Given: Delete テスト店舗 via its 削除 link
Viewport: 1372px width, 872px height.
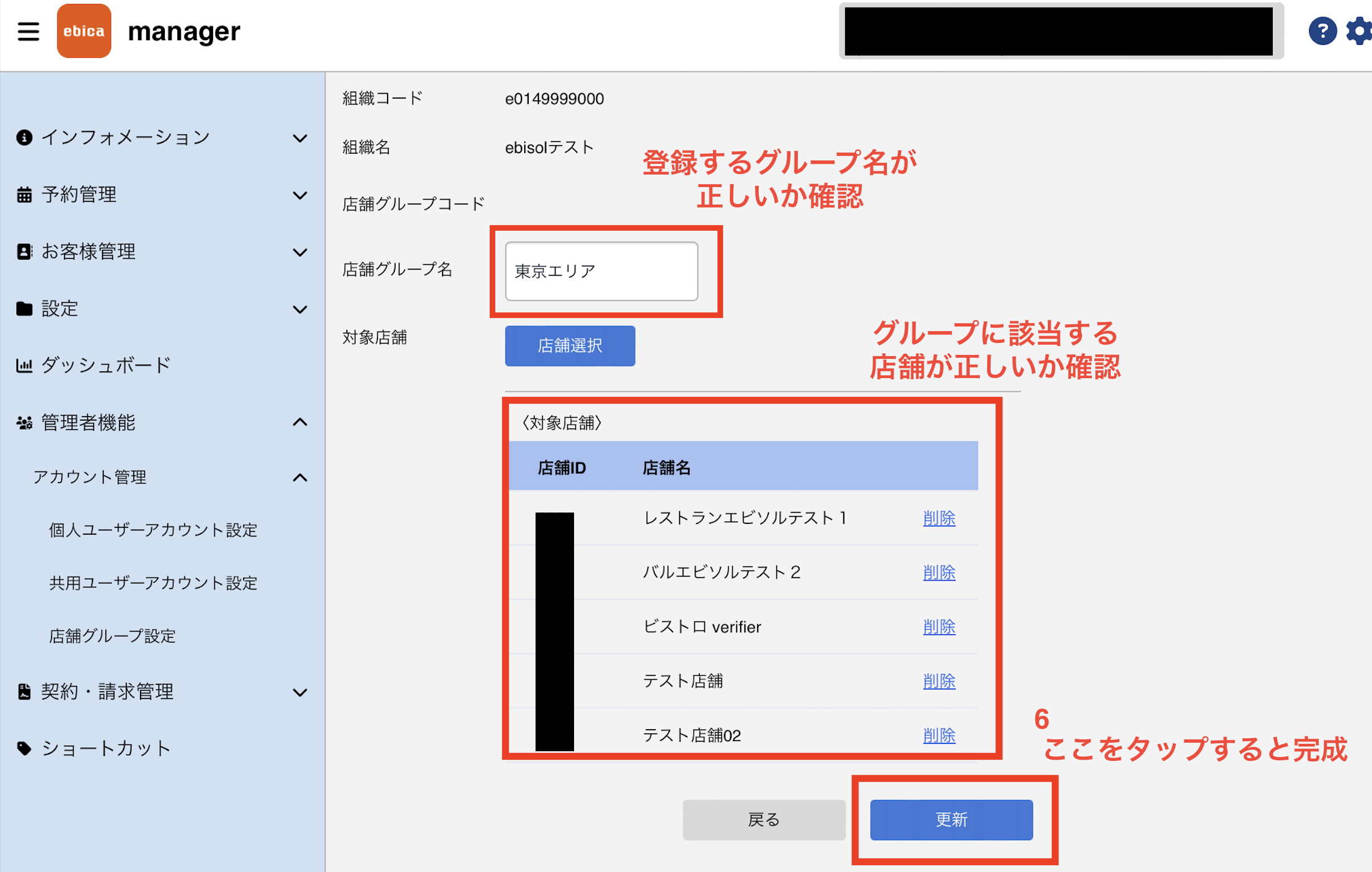Looking at the screenshot, I should (x=939, y=681).
